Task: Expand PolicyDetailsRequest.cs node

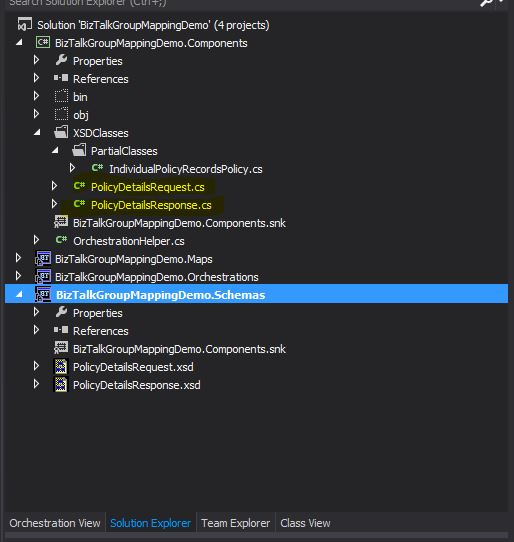Action: click(54, 186)
